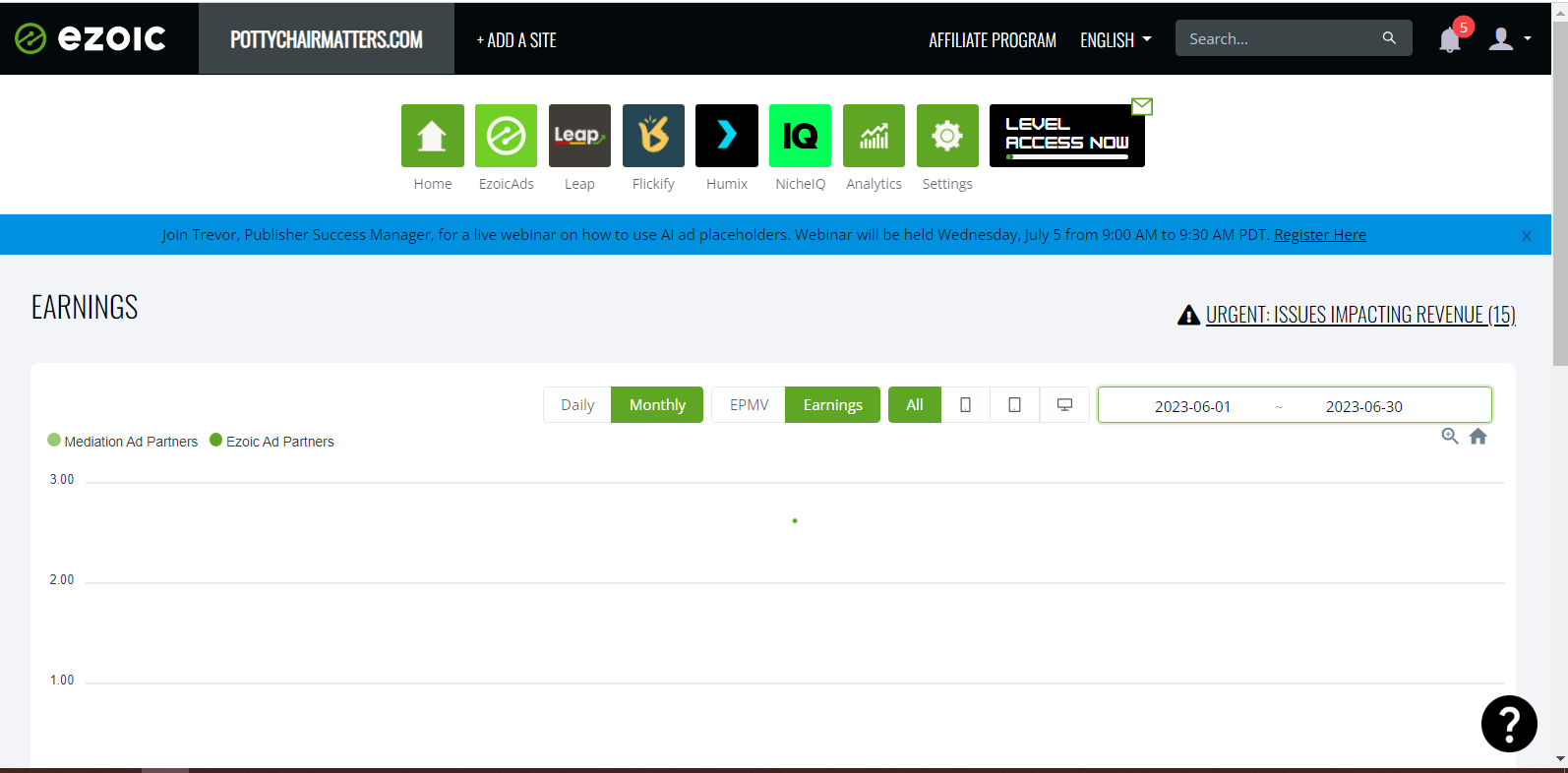
Task: Open the help question mark button
Action: coord(1509,724)
